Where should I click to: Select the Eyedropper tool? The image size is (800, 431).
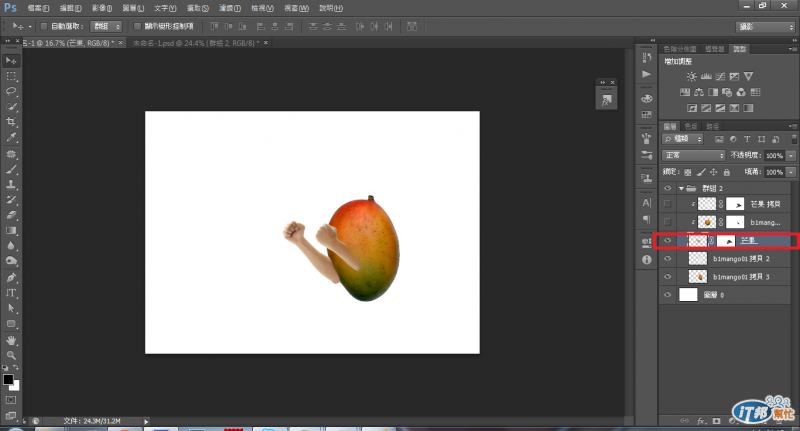click(x=11, y=137)
